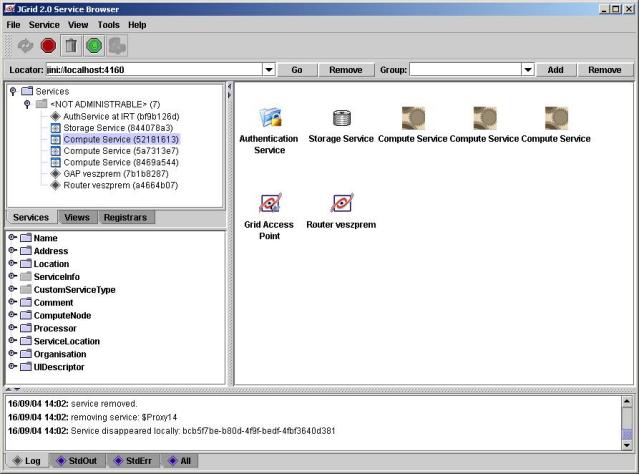Viewport: 639px width, 474px height.
Task: Open the Locator address dropdown
Action: (x=268, y=70)
